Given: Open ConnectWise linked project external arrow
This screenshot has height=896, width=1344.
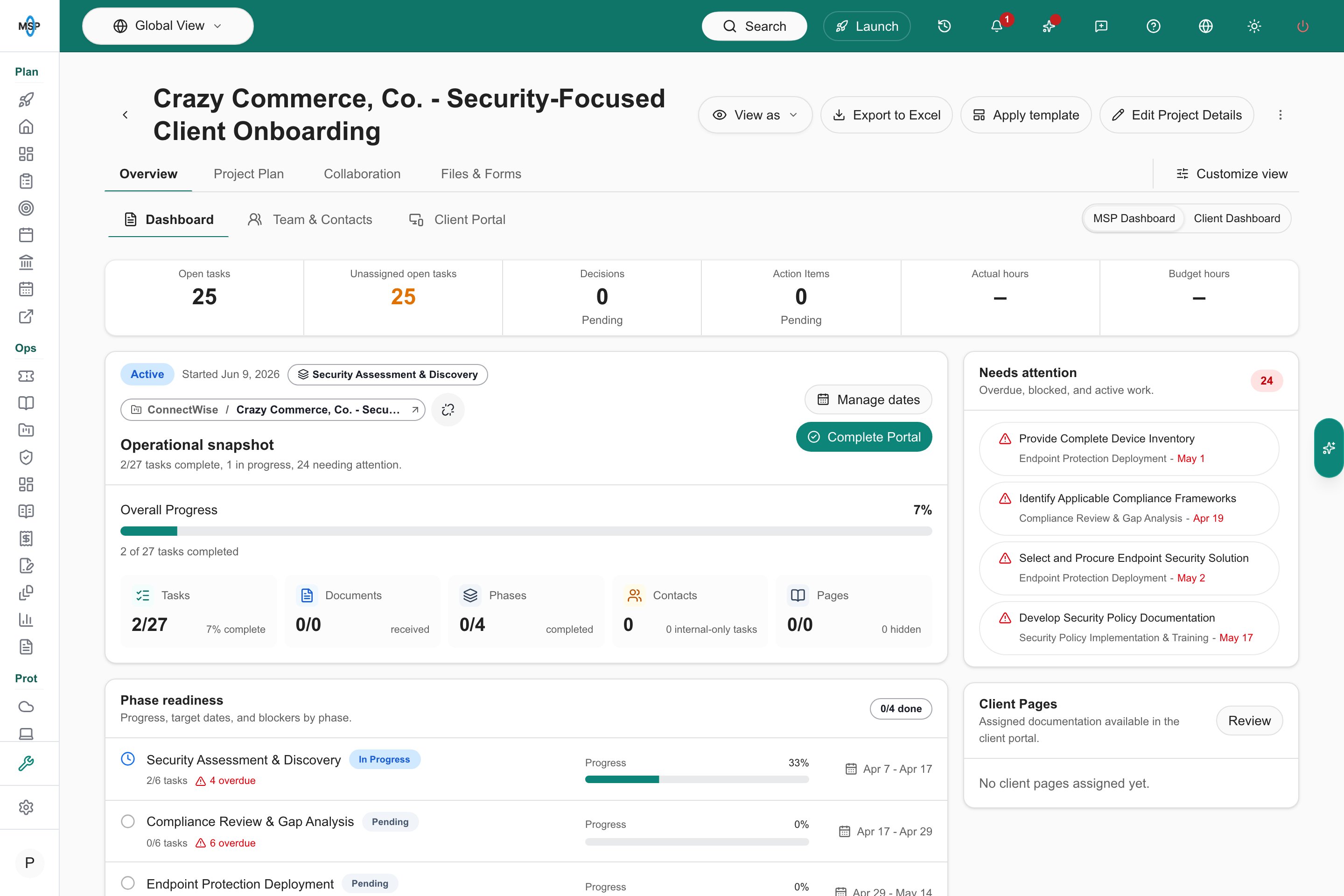Looking at the screenshot, I should pos(415,410).
